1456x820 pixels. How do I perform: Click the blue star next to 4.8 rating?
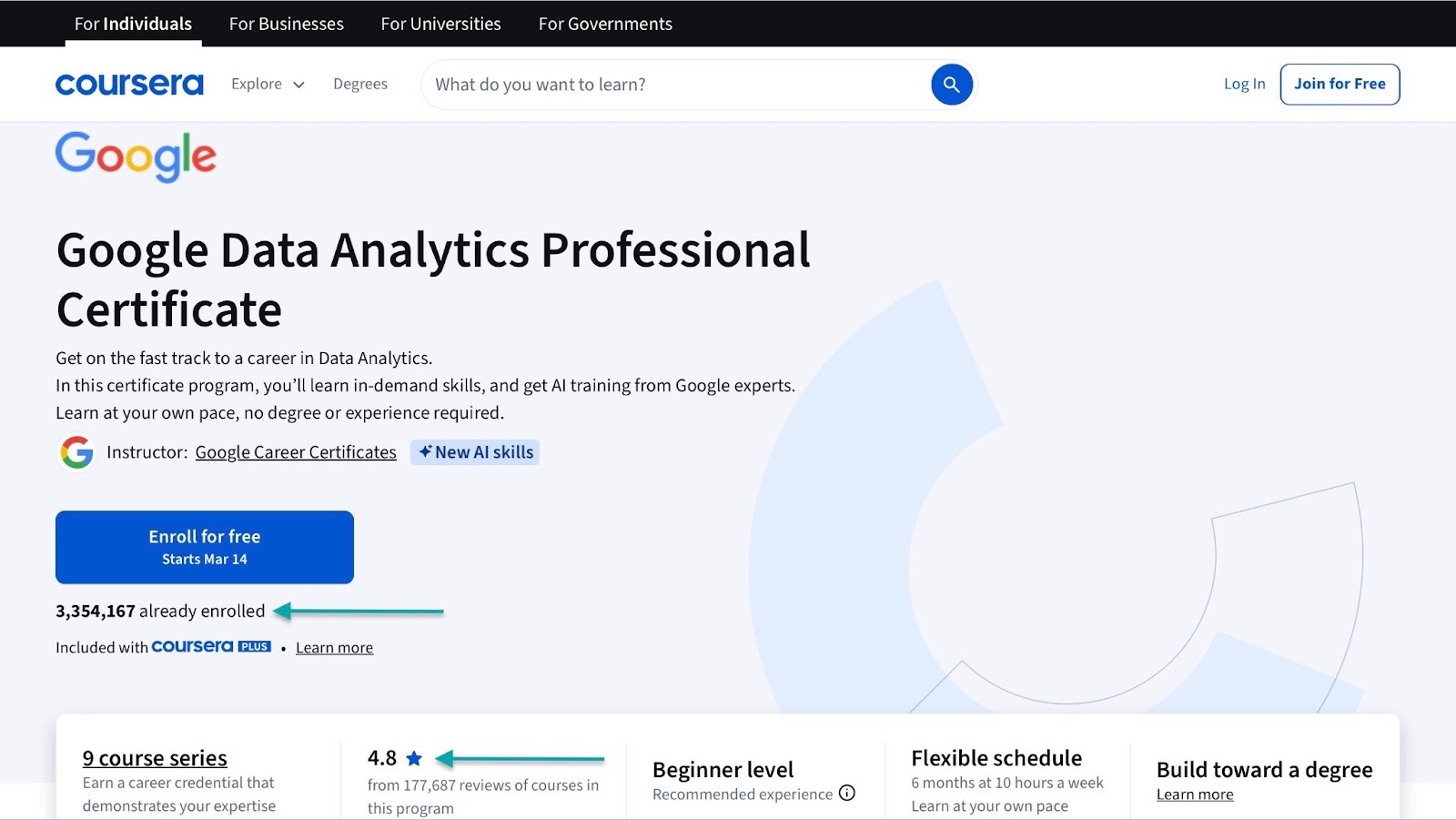[x=414, y=756]
